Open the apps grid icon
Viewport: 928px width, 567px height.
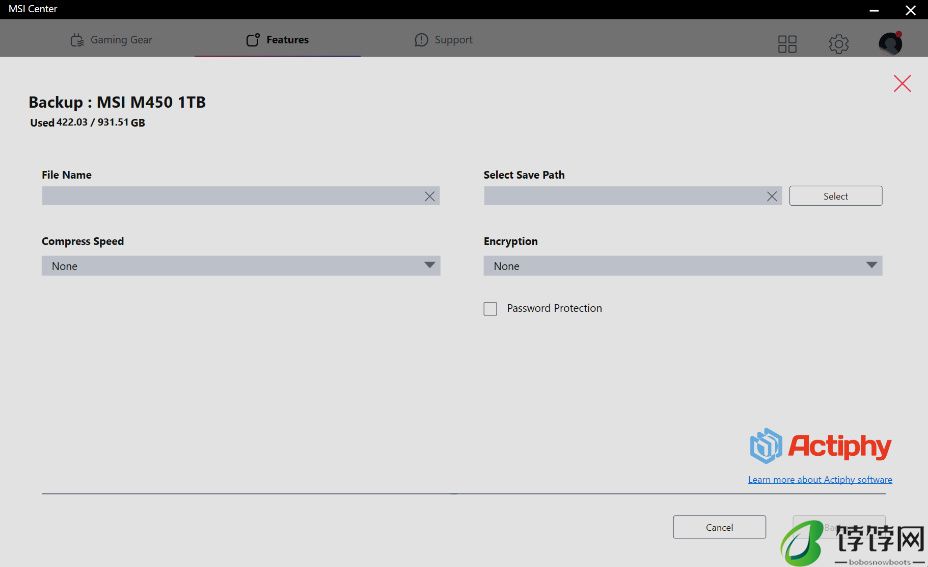[x=787, y=44]
